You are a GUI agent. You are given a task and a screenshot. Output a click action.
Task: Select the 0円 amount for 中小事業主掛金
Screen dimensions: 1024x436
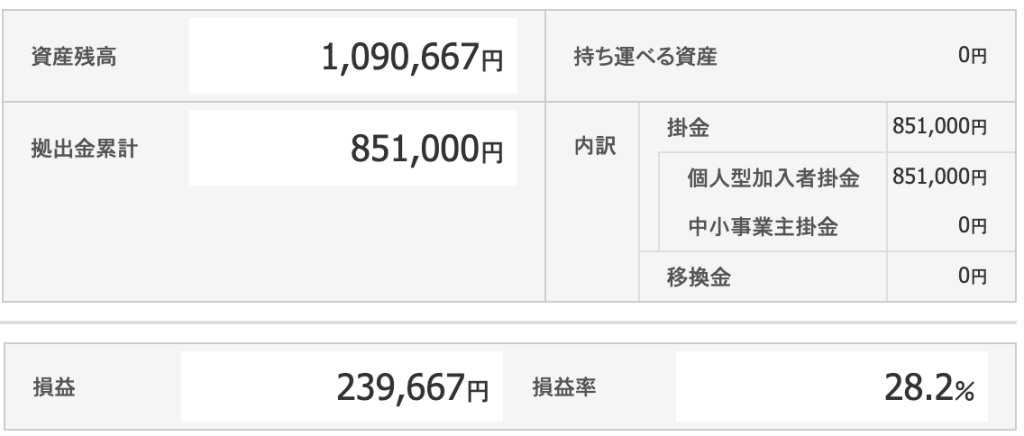(972, 227)
